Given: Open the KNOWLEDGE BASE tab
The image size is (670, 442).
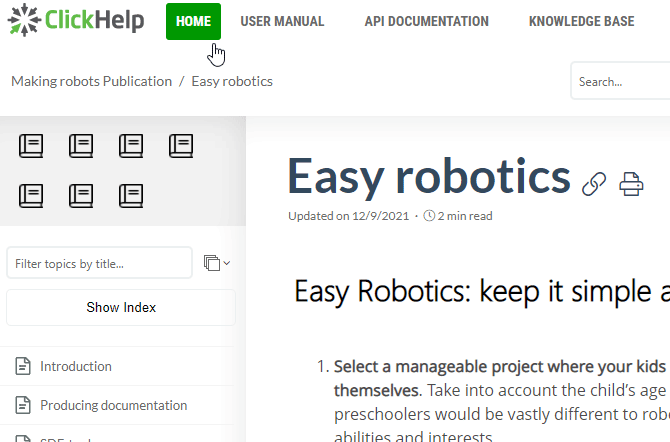Looking at the screenshot, I should (581, 21).
